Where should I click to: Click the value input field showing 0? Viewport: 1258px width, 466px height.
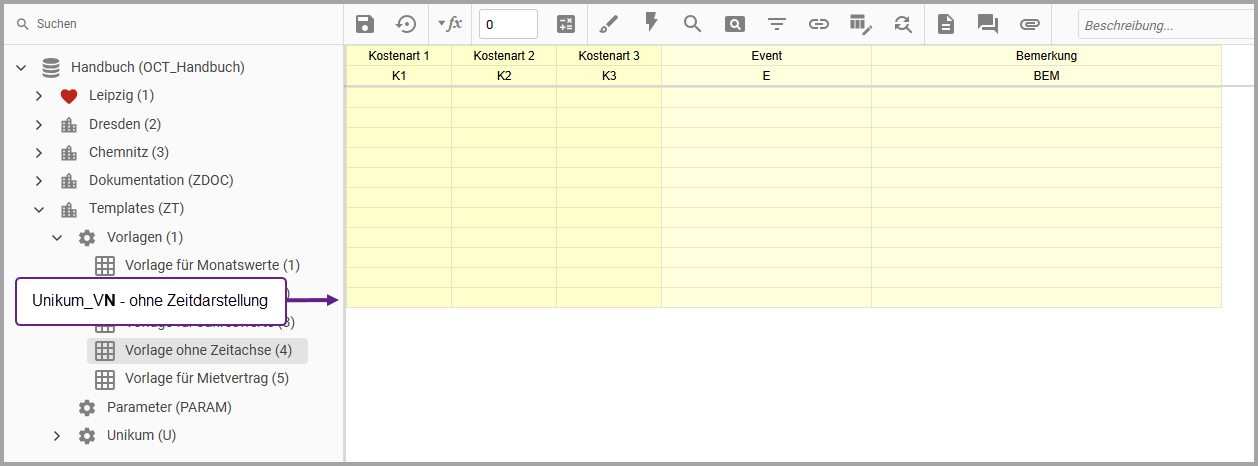(508, 24)
